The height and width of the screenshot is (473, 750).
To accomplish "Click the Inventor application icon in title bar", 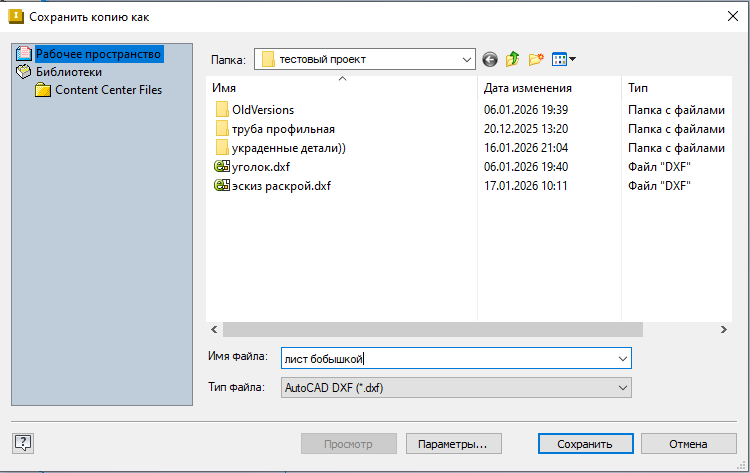I will tap(16, 16).
